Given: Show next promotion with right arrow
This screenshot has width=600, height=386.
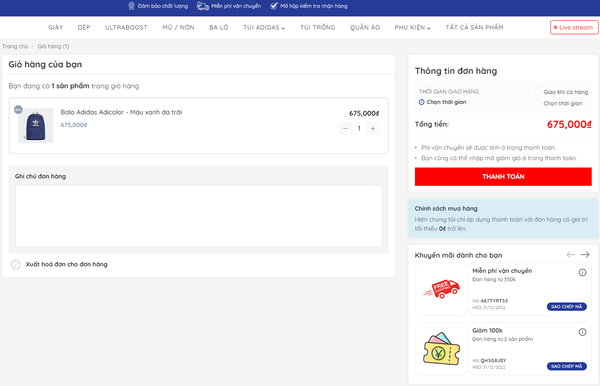Looking at the screenshot, I should 585,255.
